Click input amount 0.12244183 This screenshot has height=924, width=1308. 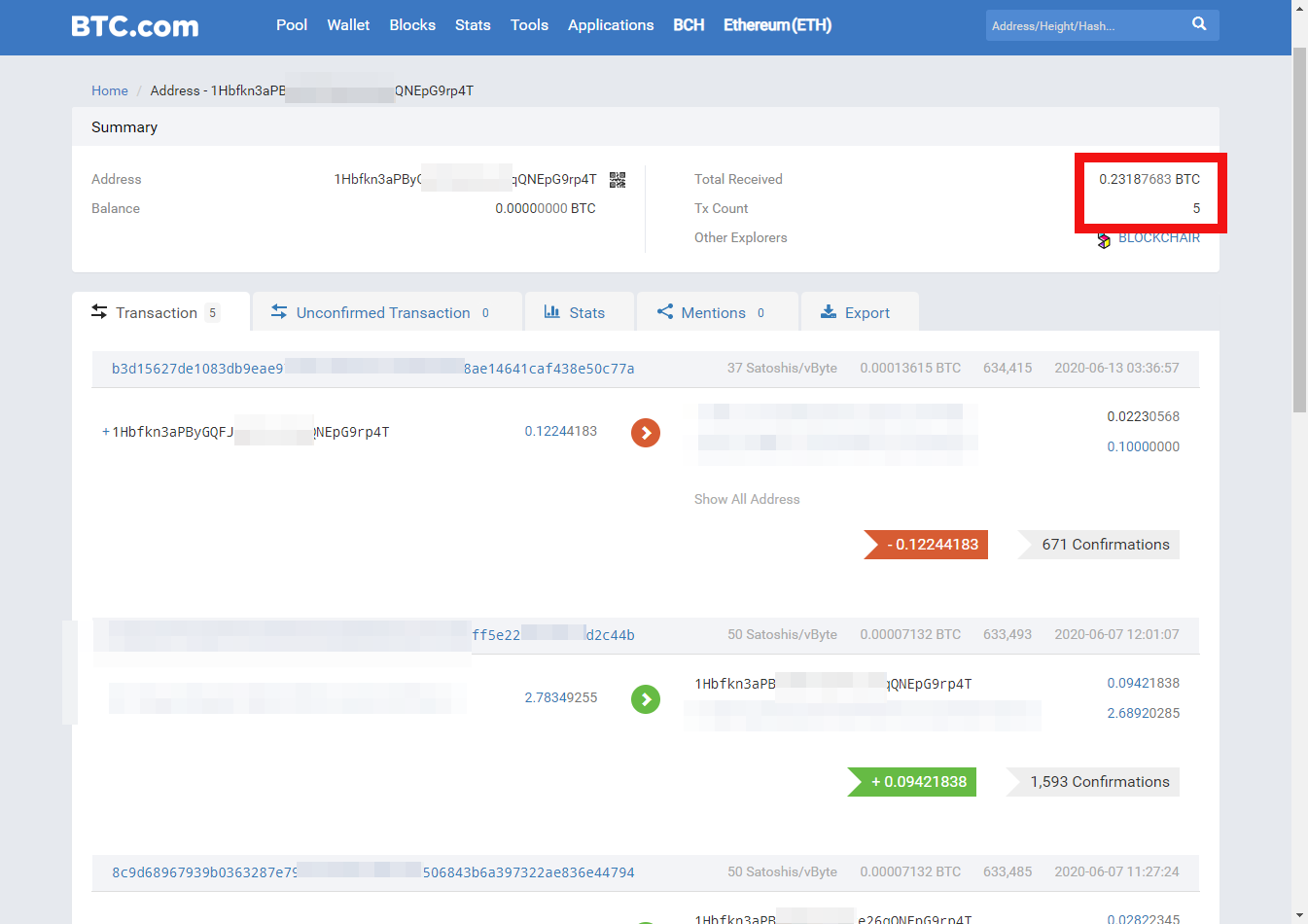click(561, 431)
